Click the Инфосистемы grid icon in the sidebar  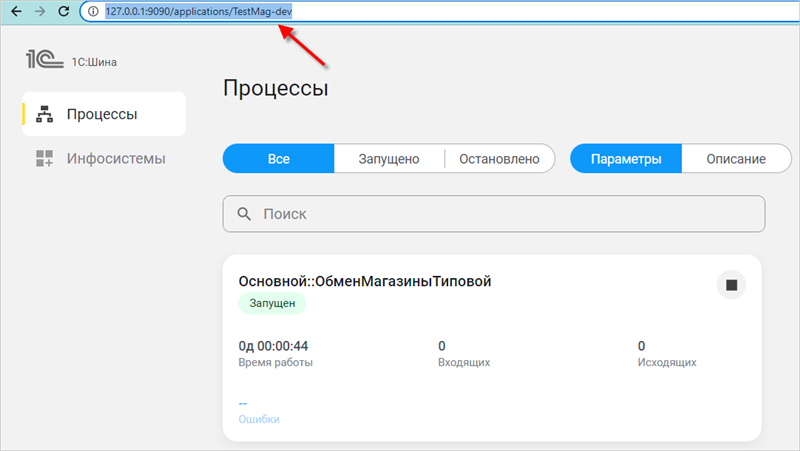pos(44,158)
